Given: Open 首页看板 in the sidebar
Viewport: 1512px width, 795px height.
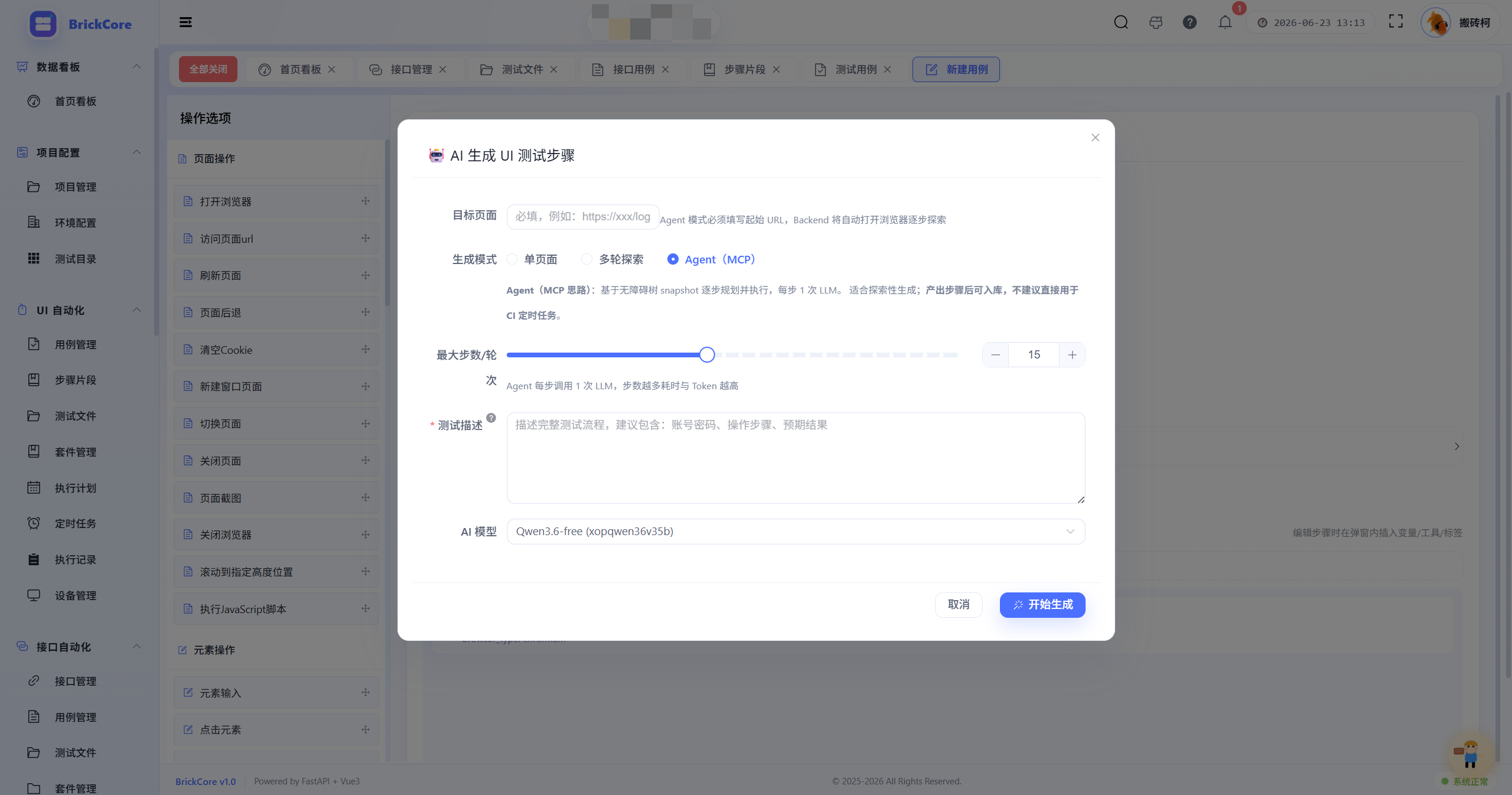Looking at the screenshot, I should pos(76,101).
